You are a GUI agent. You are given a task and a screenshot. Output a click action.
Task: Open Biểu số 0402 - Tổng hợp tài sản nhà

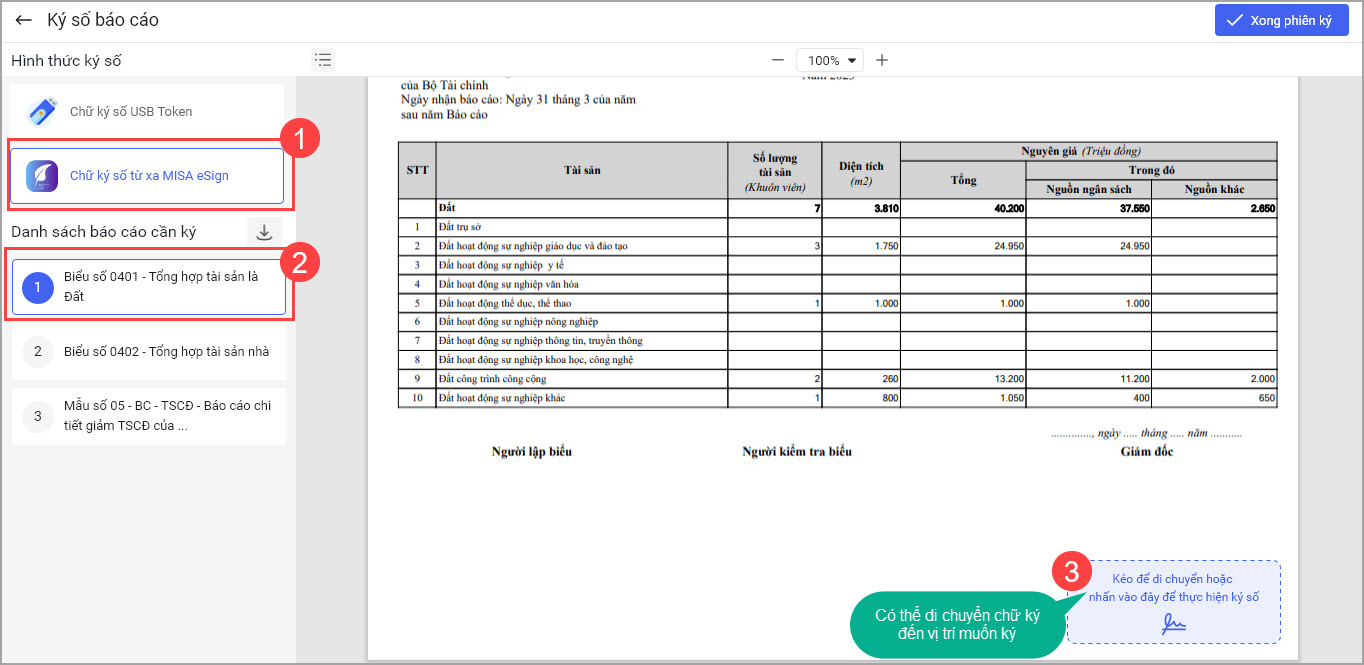(x=148, y=352)
